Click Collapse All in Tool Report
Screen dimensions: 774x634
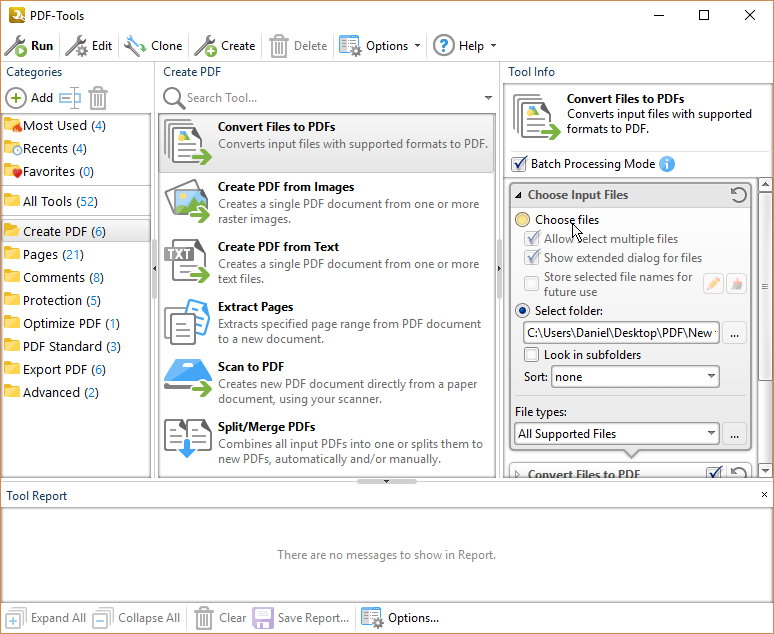136,618
